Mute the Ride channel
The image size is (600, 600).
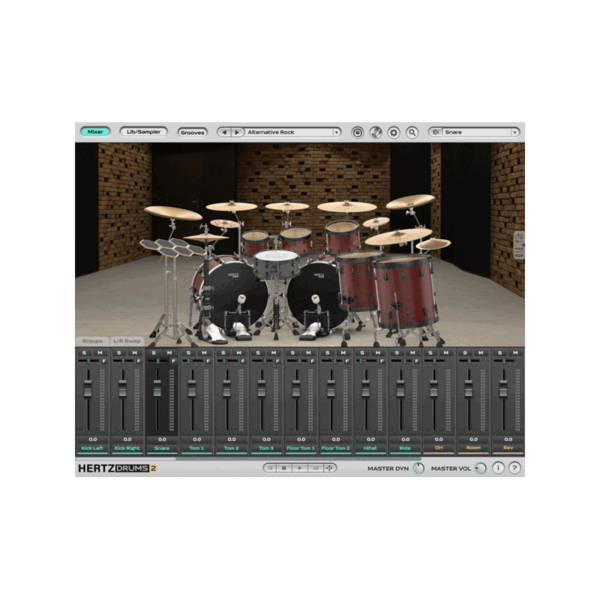tap(413, 353)
